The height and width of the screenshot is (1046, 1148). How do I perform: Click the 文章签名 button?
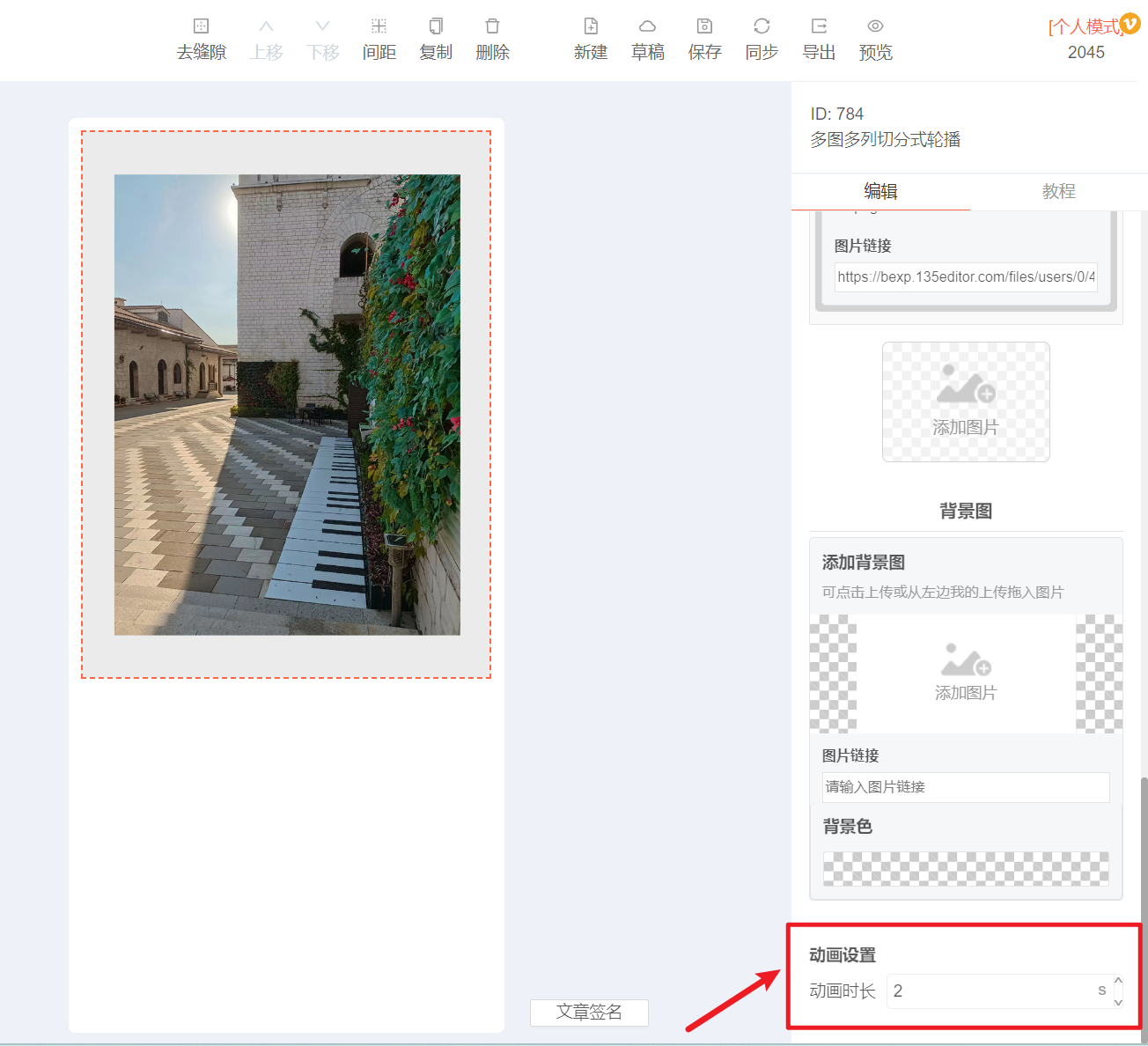(589, 1013)
